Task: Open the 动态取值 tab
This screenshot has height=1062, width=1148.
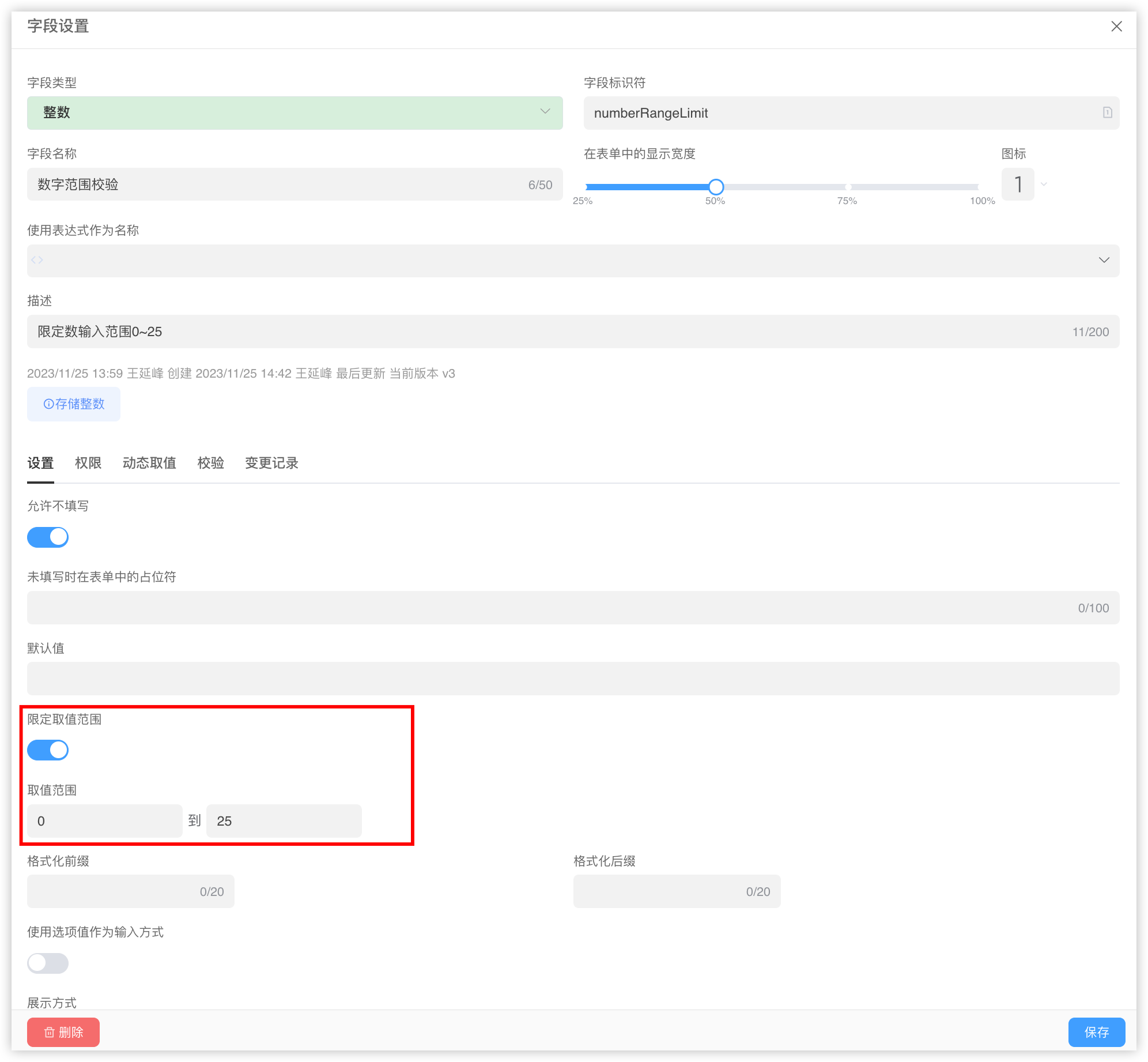Action: click(149, 463)
